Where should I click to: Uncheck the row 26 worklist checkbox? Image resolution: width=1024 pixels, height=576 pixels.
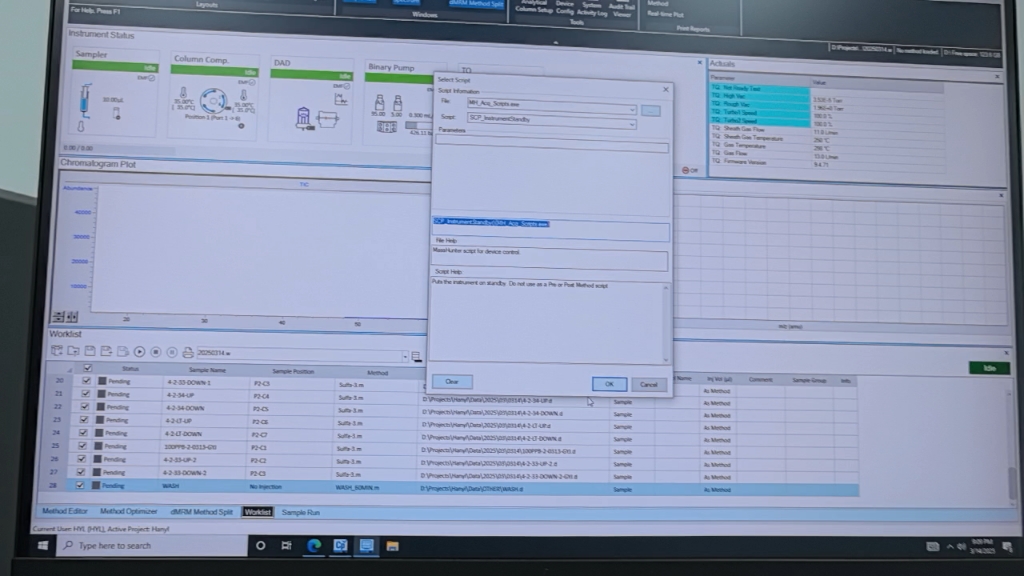click(x=82, y=459)
